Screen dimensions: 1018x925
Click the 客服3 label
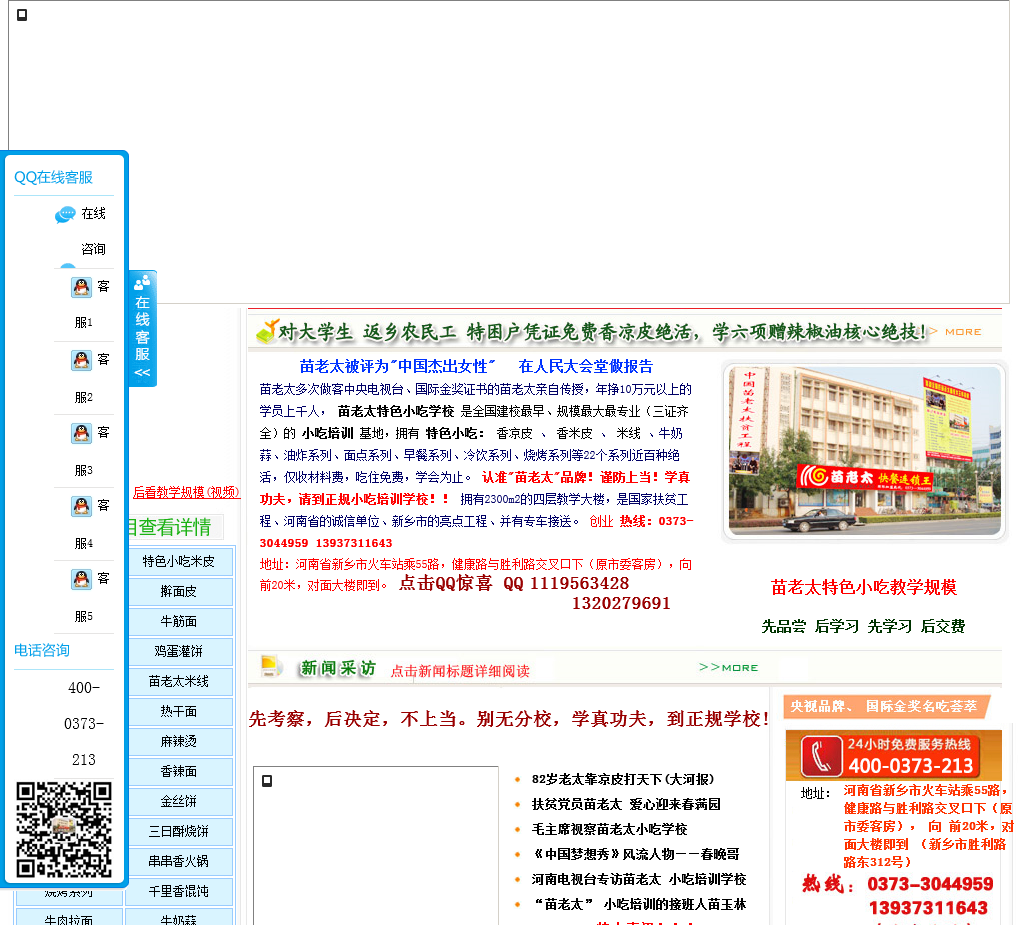click(90, 450)
